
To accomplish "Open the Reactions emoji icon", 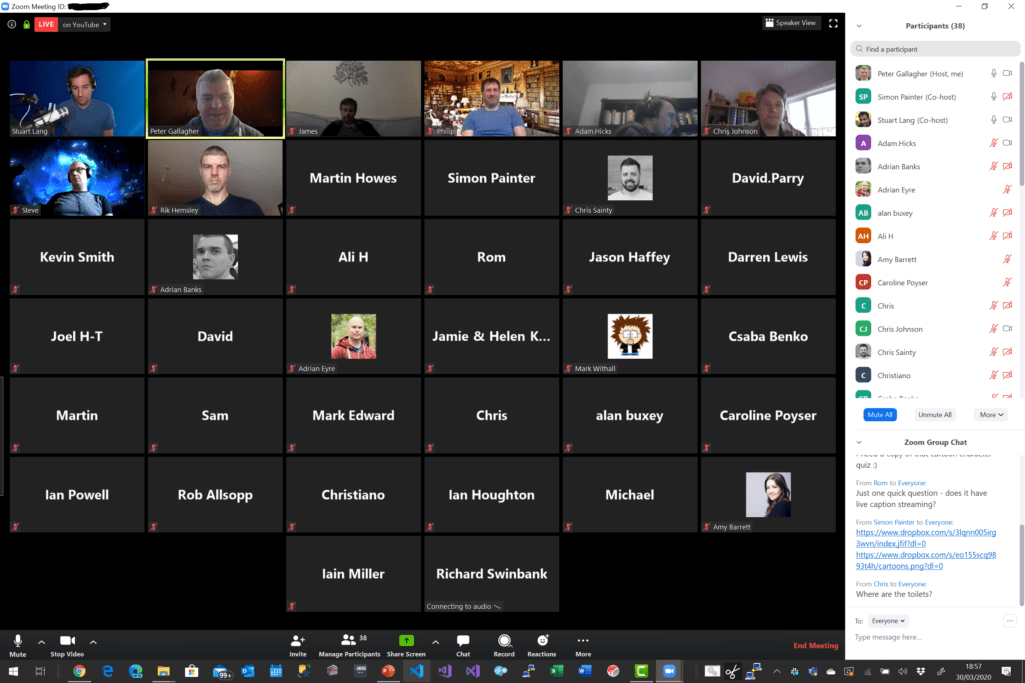I will pyautogui.click(x=542, y=640).
